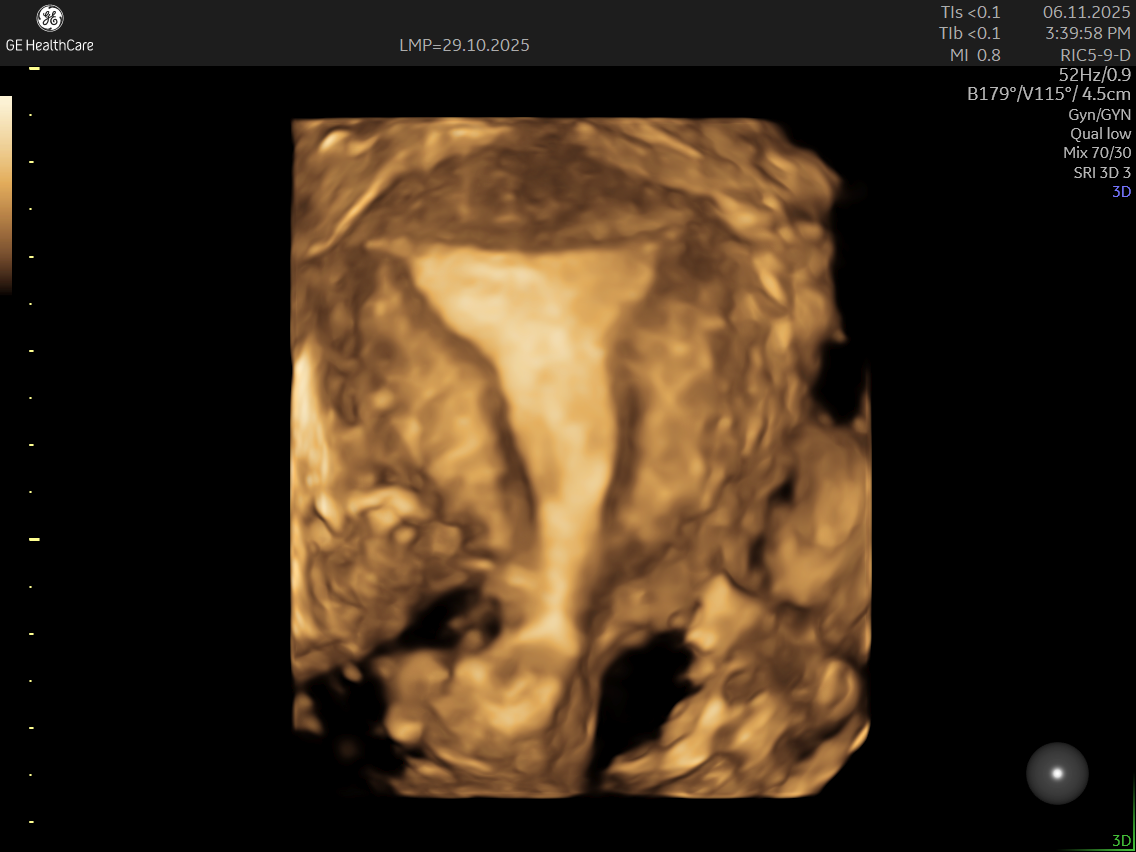
Task: Select the green 3D corner label
Action: 1121,841
